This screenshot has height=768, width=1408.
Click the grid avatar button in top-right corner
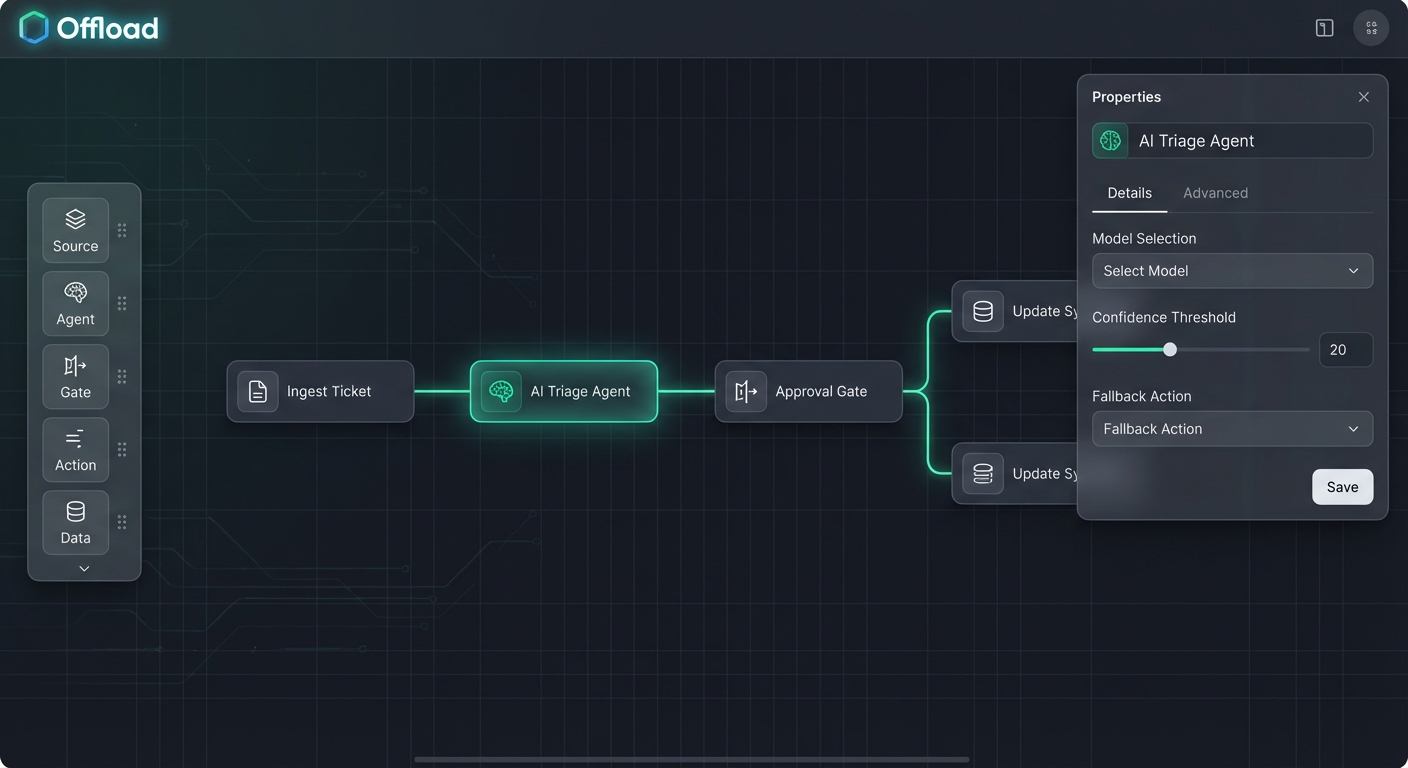(1371, 27)
